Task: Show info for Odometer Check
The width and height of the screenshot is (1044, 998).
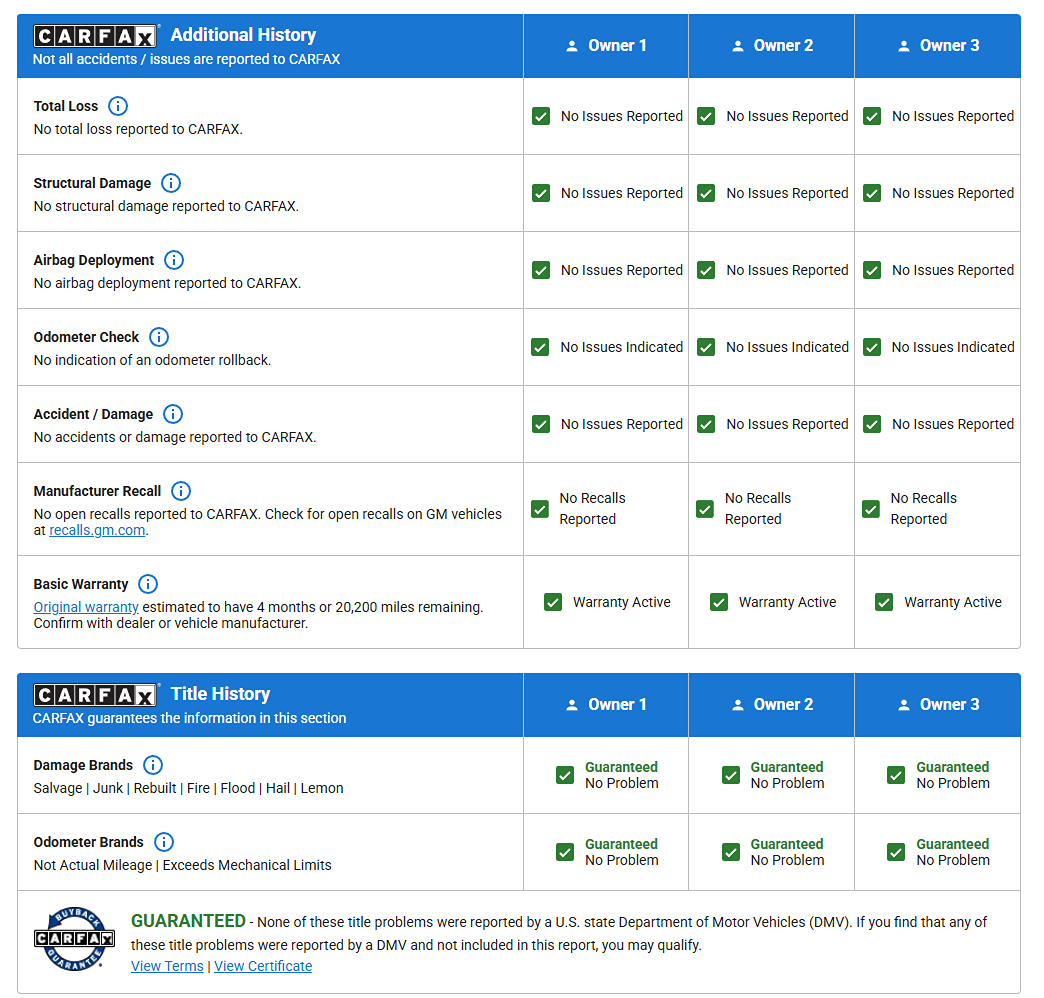Action: [x=159, y=337]
